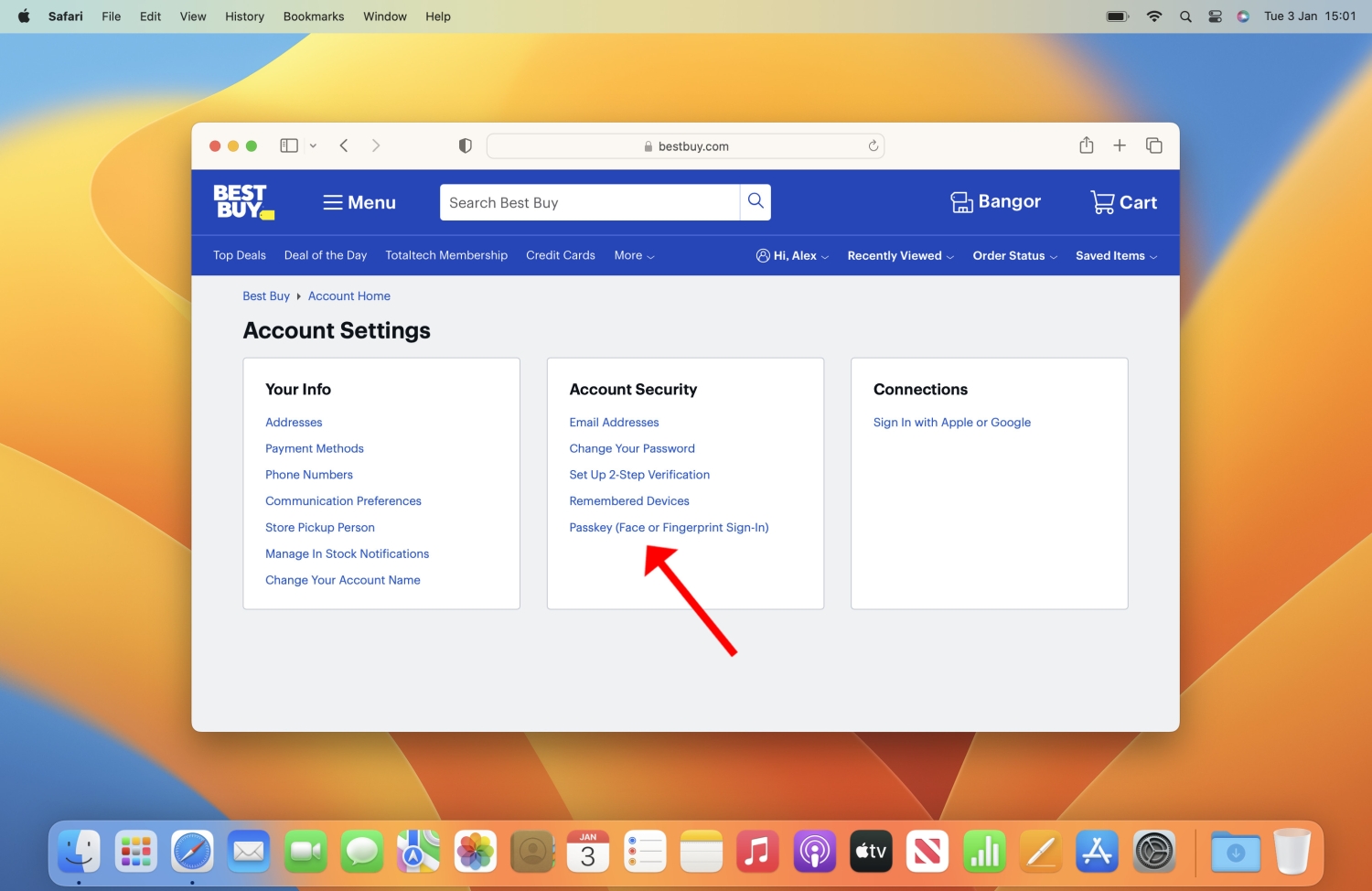The image size is (1372, 891).
Task: Open Calendar from the Dock
Action: [x=588, y=852]
